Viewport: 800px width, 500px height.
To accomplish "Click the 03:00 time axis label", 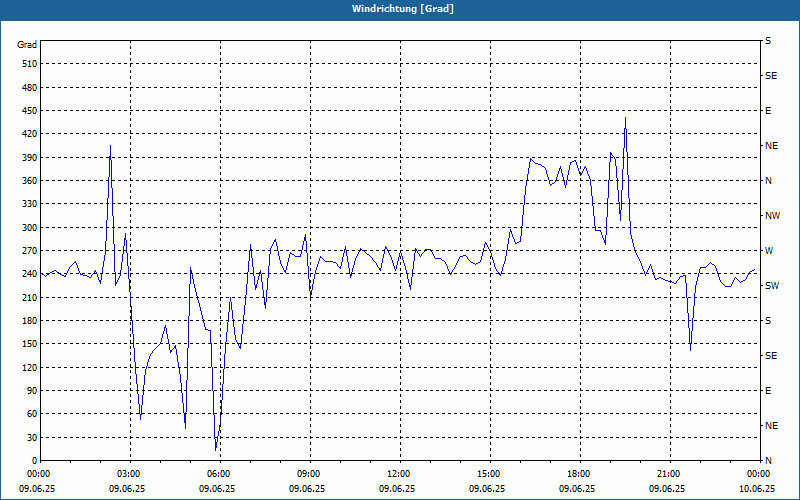I will (130, 474).
